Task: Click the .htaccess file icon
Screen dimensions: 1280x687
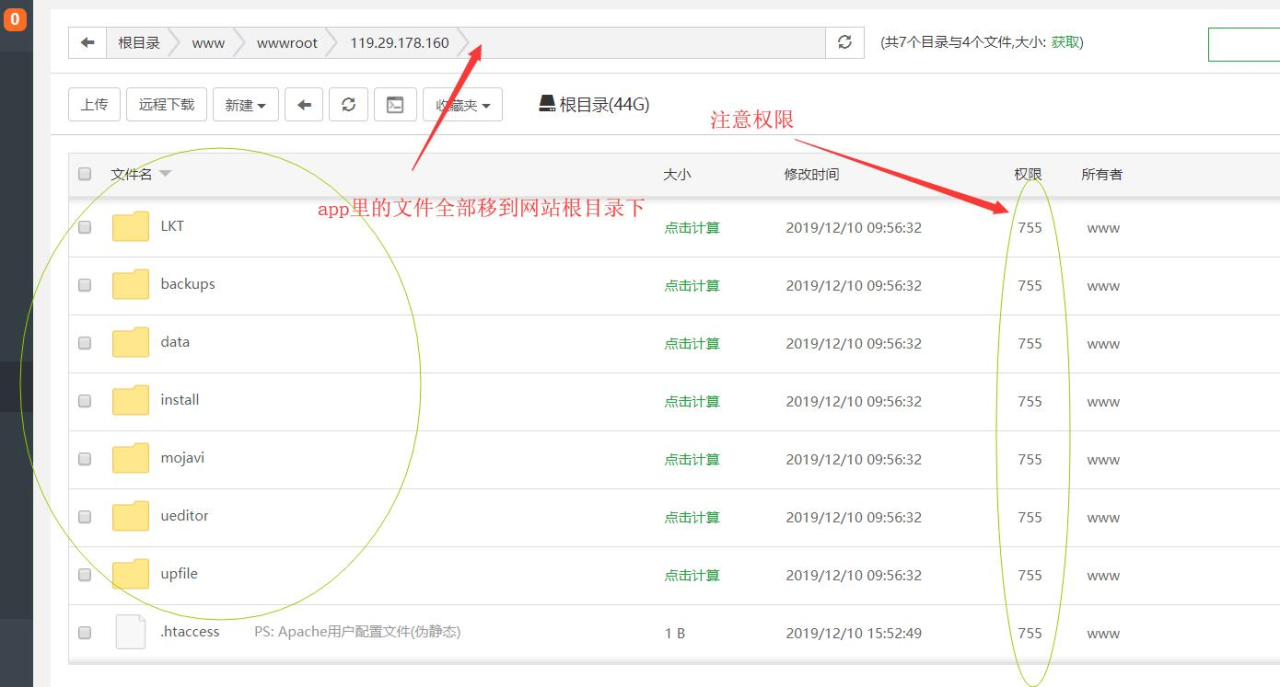Action: click(130, 632)
